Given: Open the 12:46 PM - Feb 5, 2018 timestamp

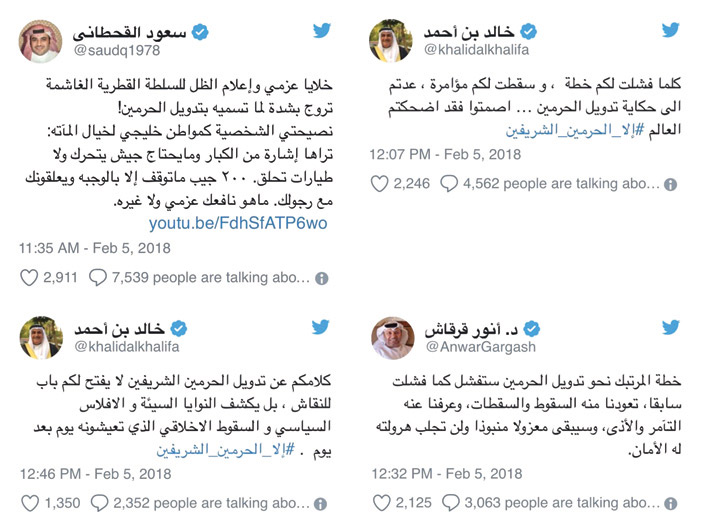Looking at the screenshot, I should click(x=95, y=474).
